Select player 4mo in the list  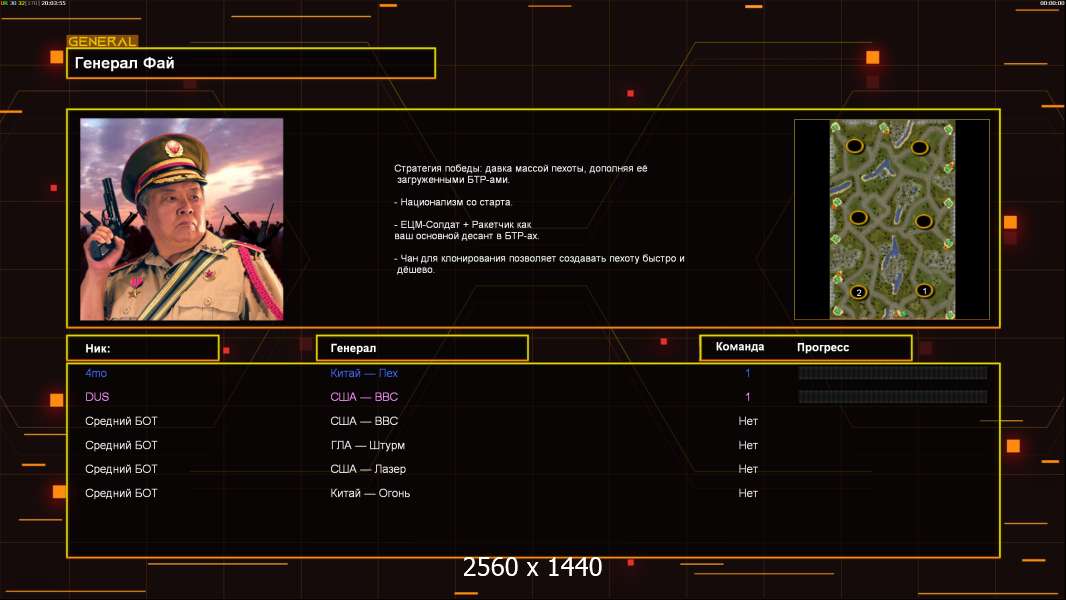tap(96, 373)
